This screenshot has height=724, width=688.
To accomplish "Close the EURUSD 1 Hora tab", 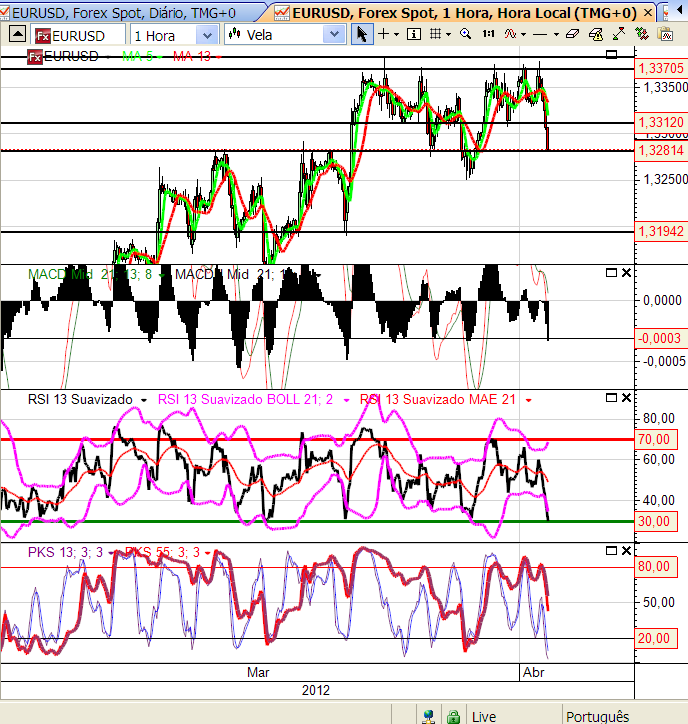I will 648,13.
